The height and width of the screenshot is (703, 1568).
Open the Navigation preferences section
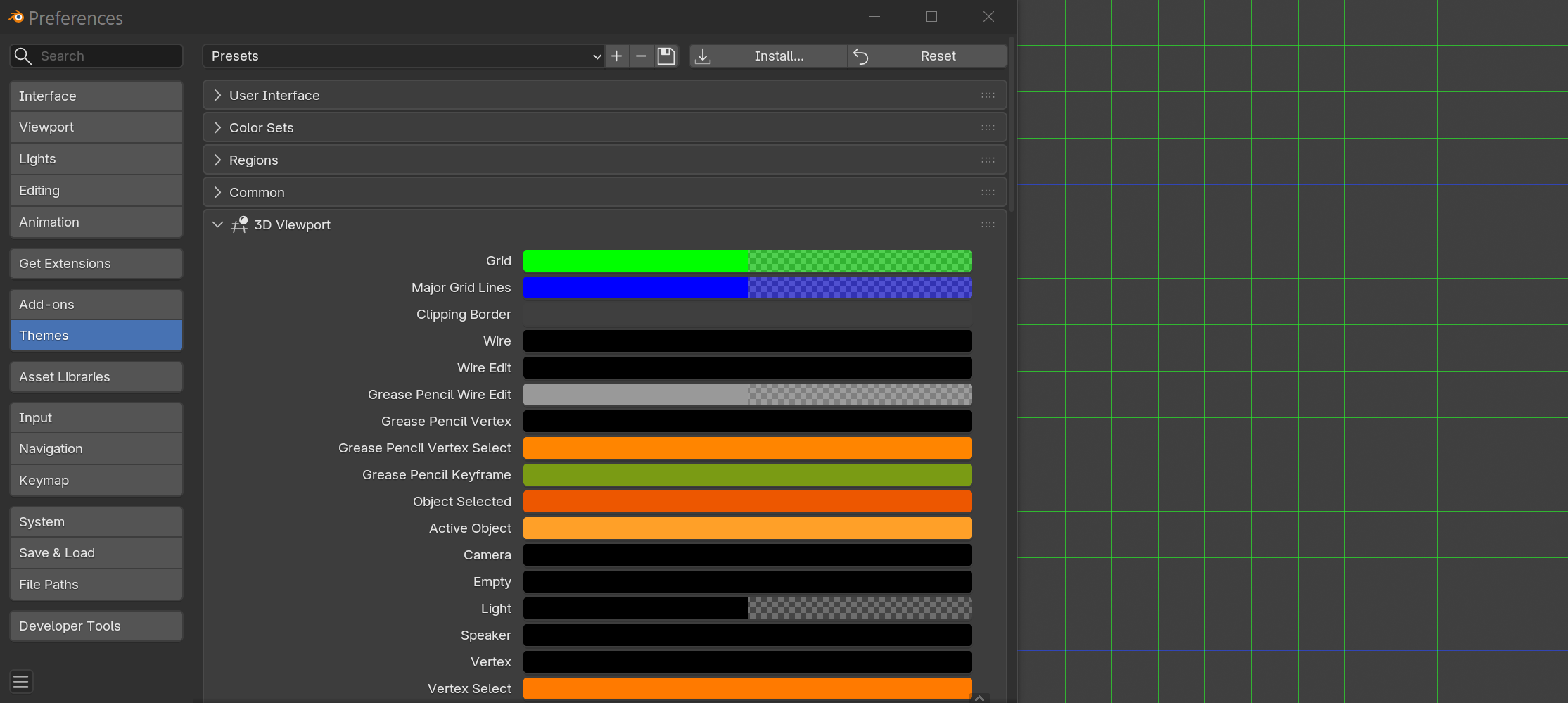(x=96, y=449)
